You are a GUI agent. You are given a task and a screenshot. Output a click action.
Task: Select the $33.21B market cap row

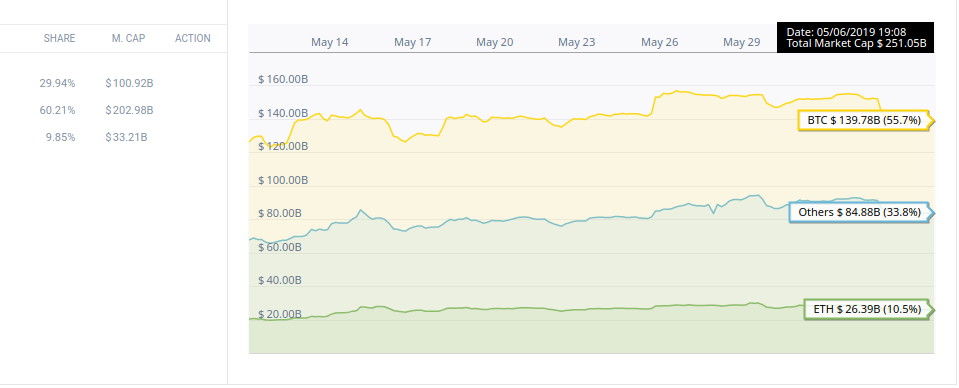[114, 137]
